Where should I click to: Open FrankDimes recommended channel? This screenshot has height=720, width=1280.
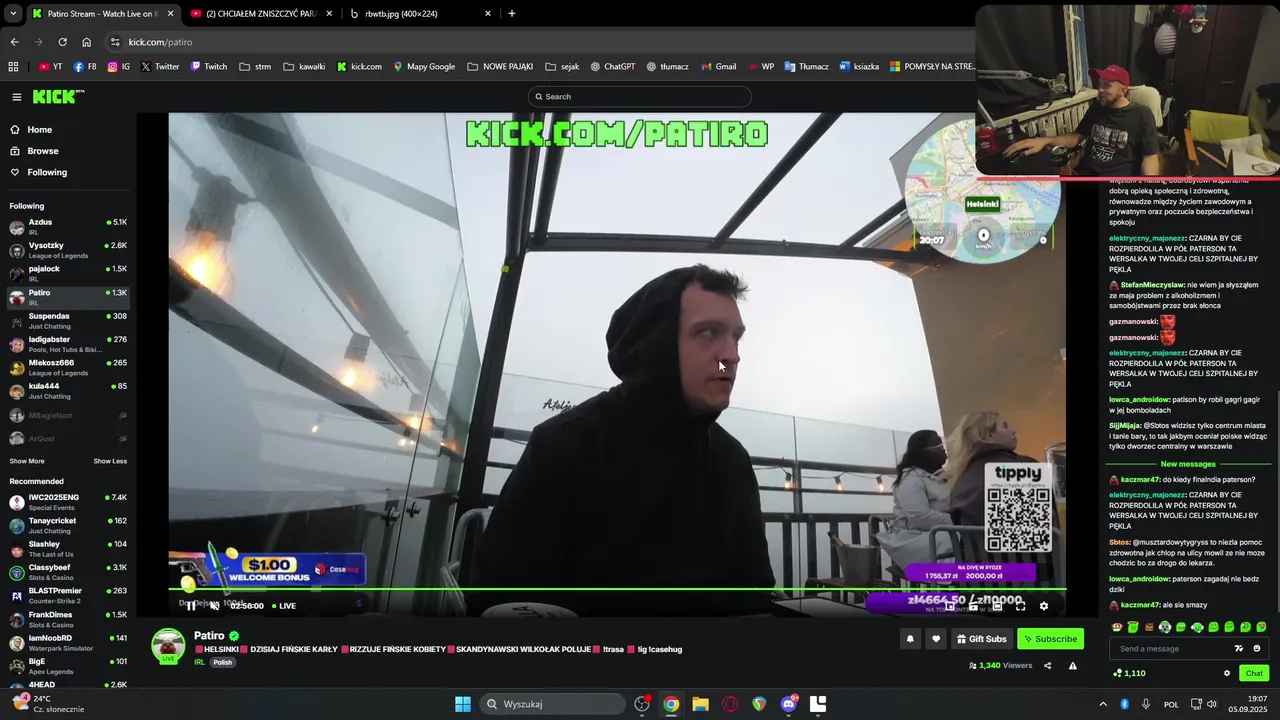(x=67, y=619)
